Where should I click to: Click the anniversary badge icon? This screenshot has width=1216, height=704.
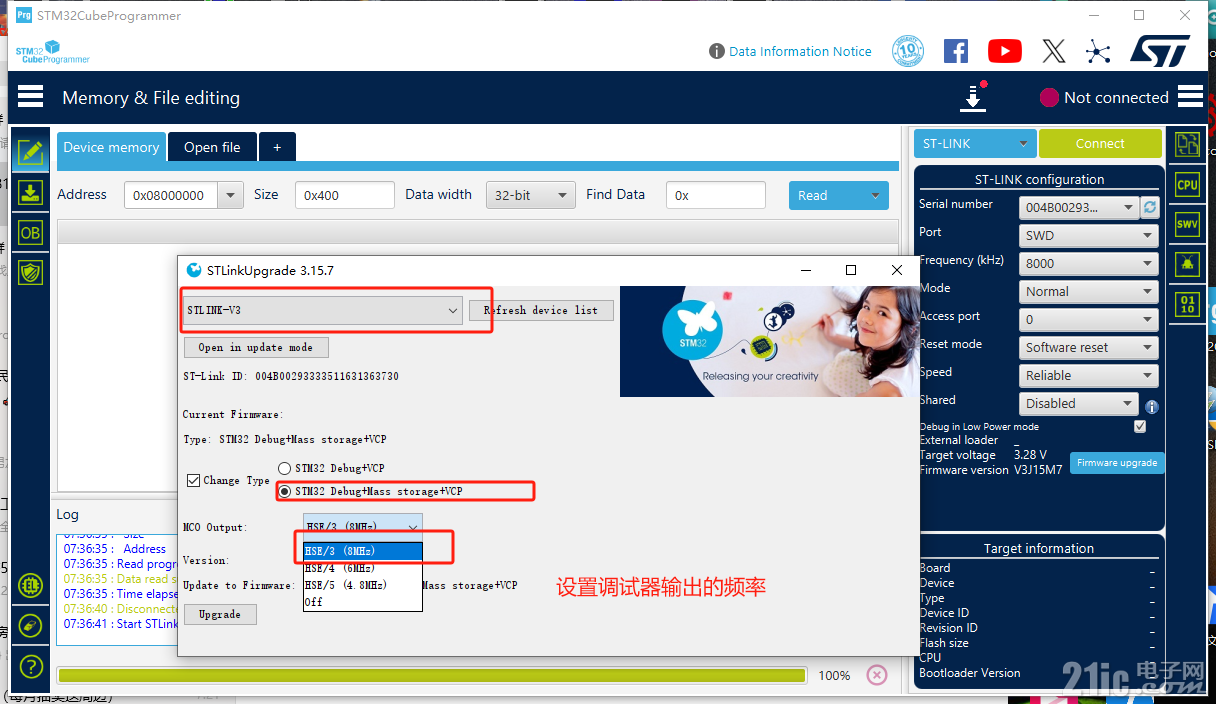tap(908, 51)
